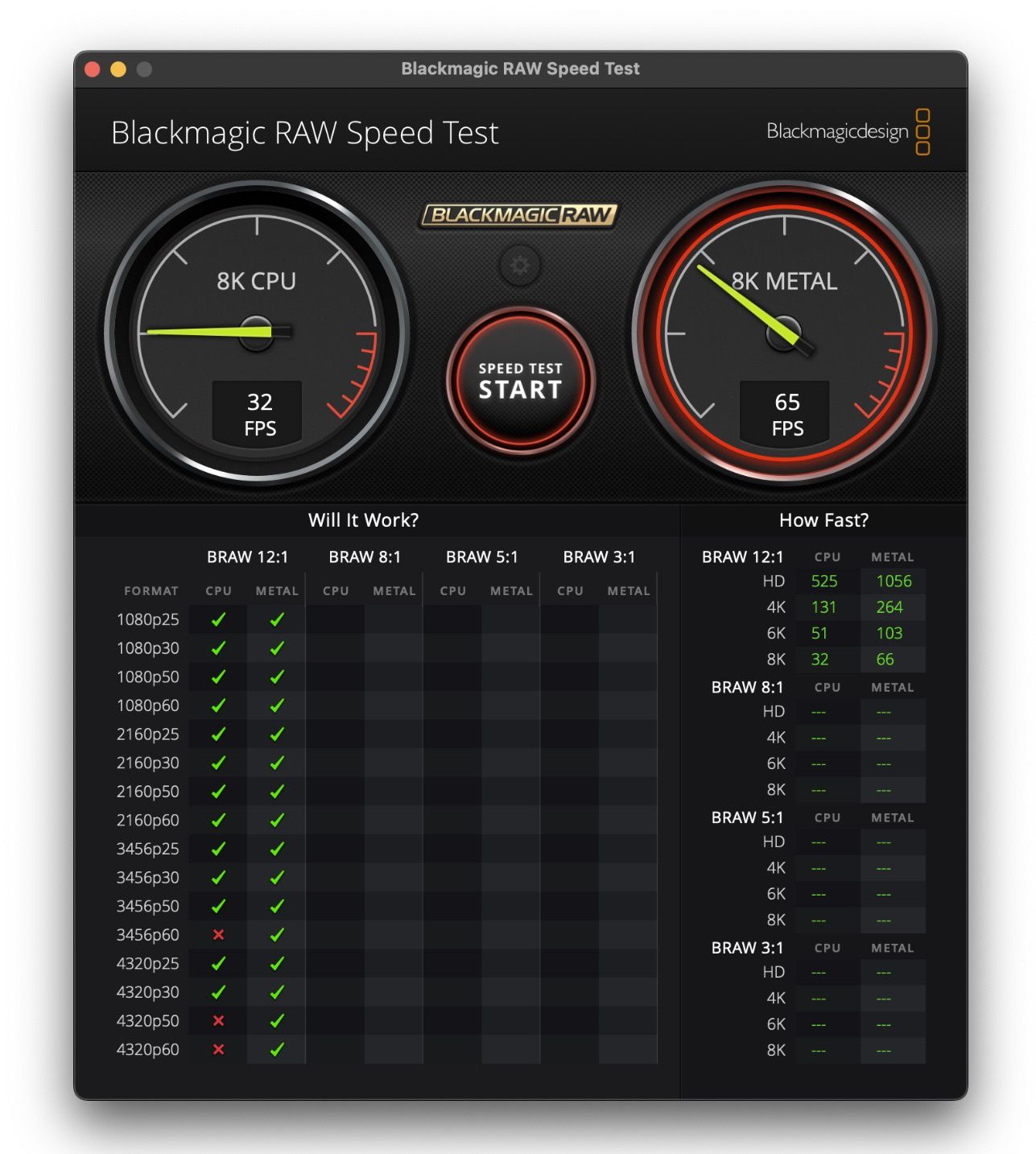Click HD METAL value 1056
1036x1154 pixels.
coord(894,581)
